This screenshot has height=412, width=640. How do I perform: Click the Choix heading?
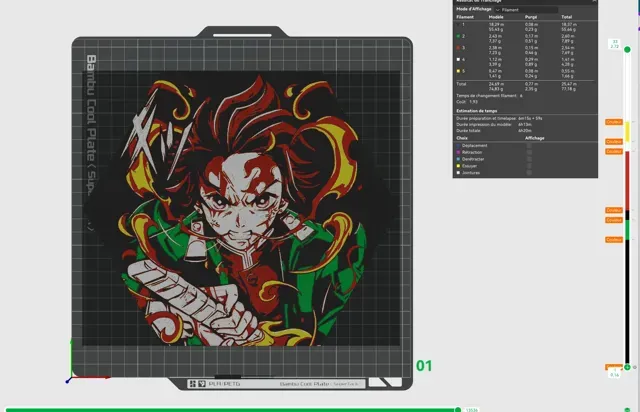pos(462,138)
